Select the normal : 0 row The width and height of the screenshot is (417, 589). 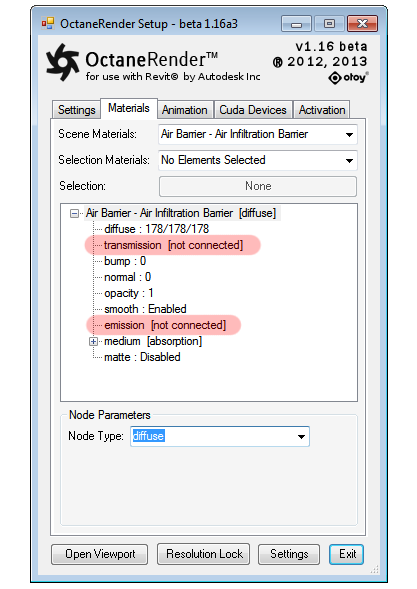127,277
